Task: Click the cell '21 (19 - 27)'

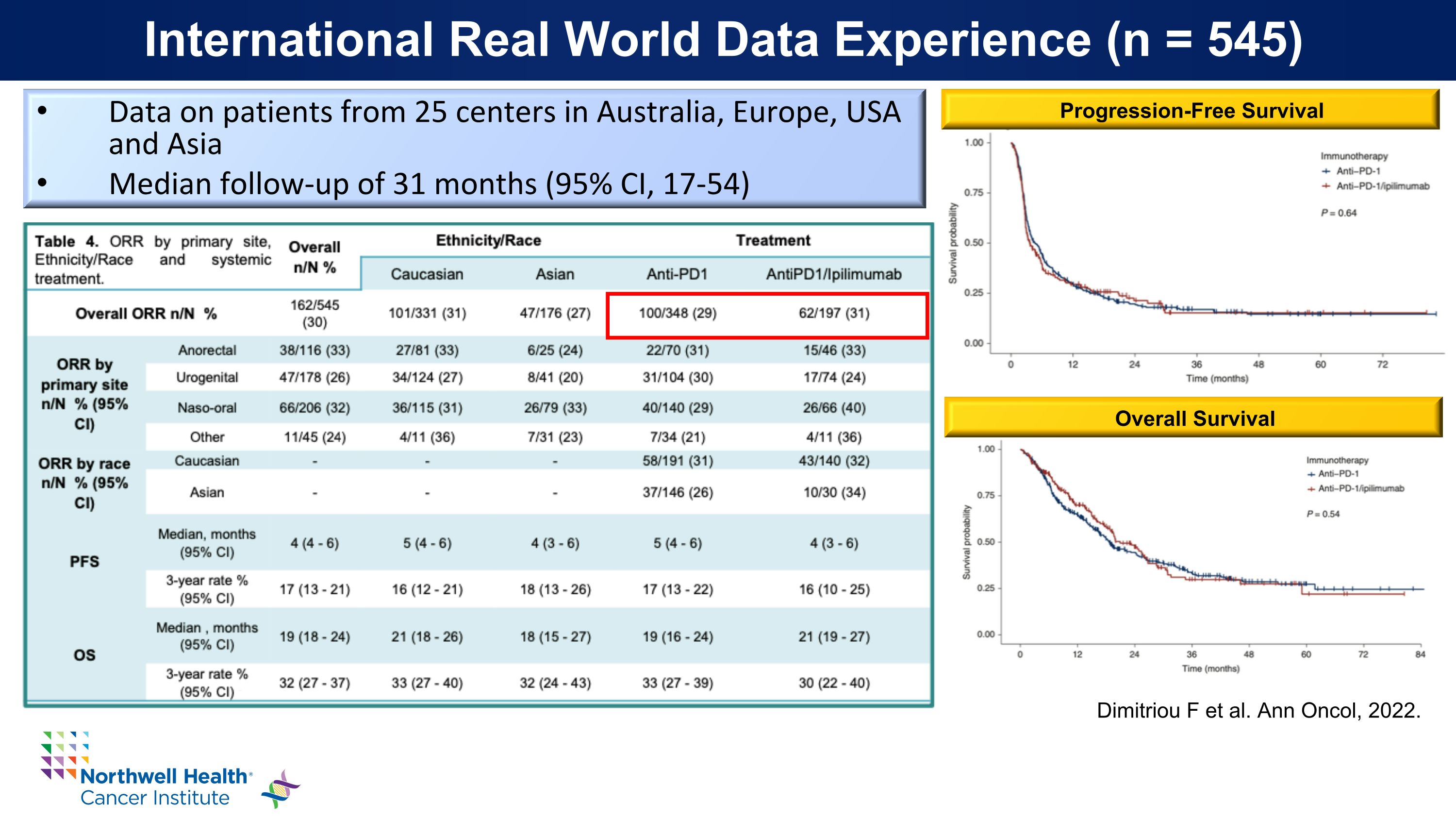Action: tap(834, 637)
